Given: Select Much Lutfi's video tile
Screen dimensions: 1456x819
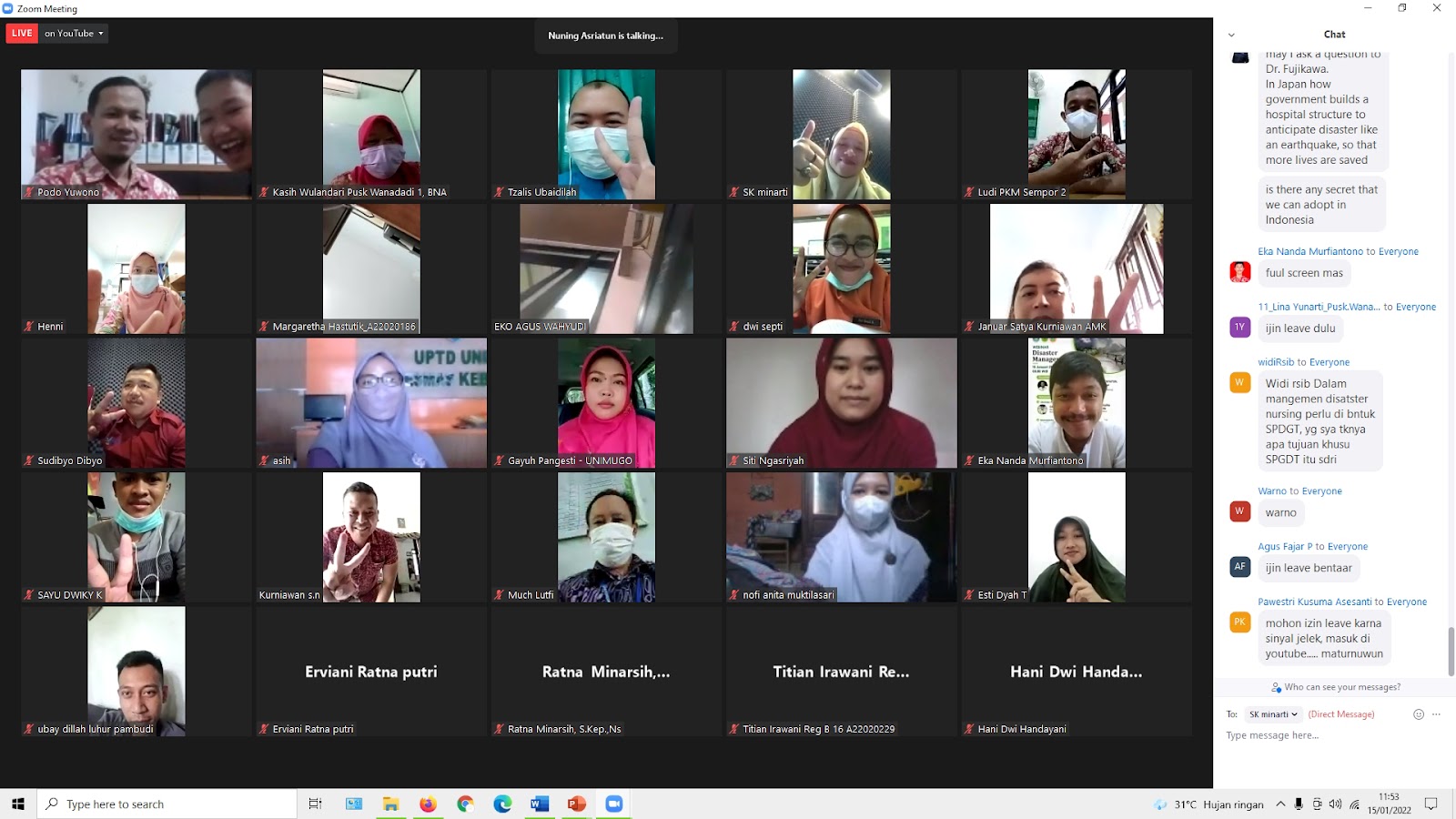Looking at the screenshot, I should click(606, 537).
